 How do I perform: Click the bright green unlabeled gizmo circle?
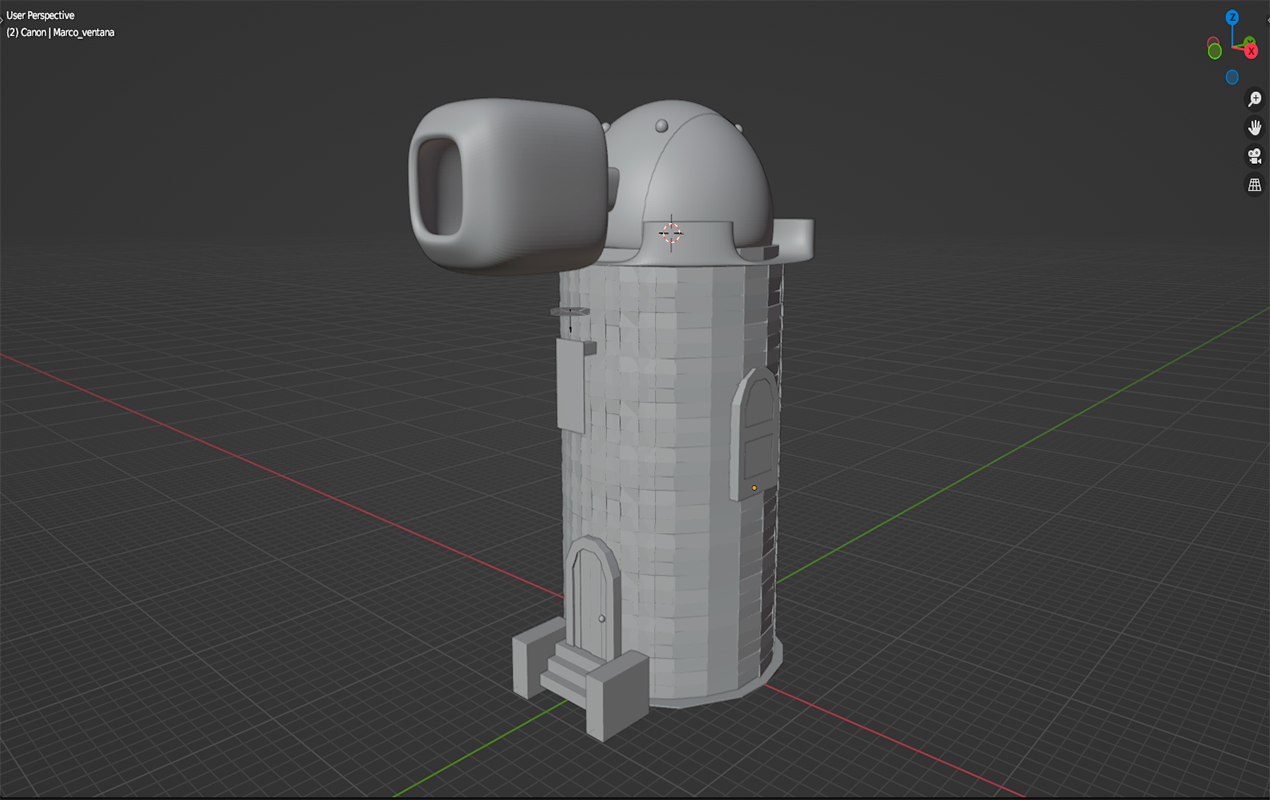[x=1214, y=51]
